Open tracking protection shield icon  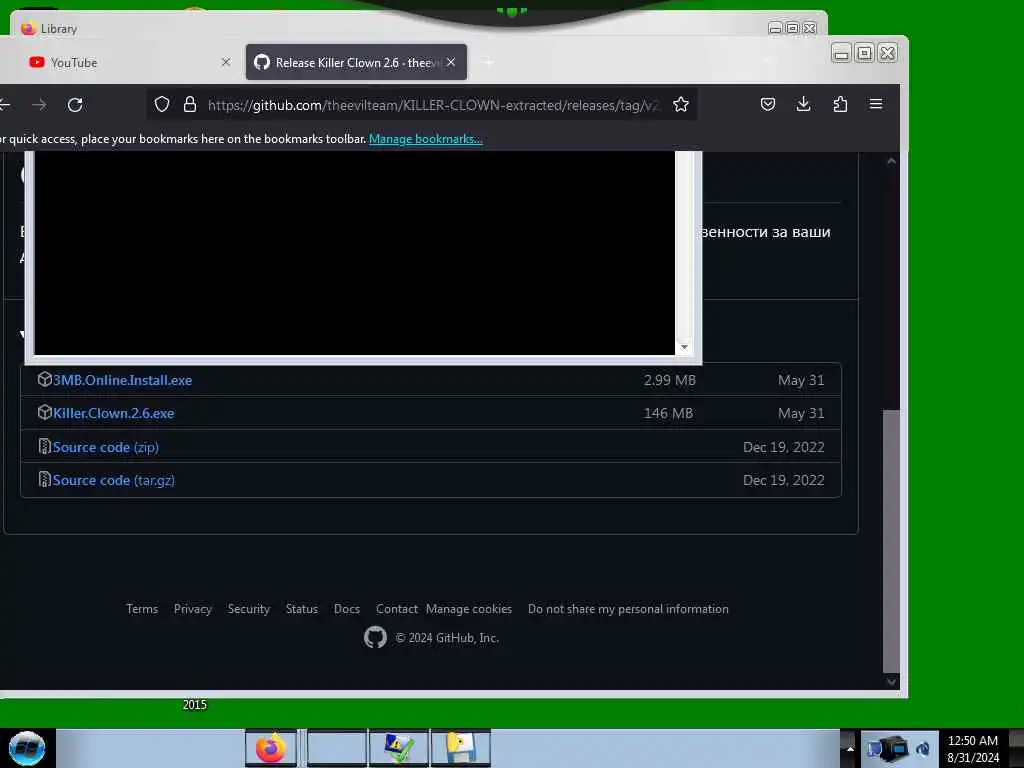[162, 104]
